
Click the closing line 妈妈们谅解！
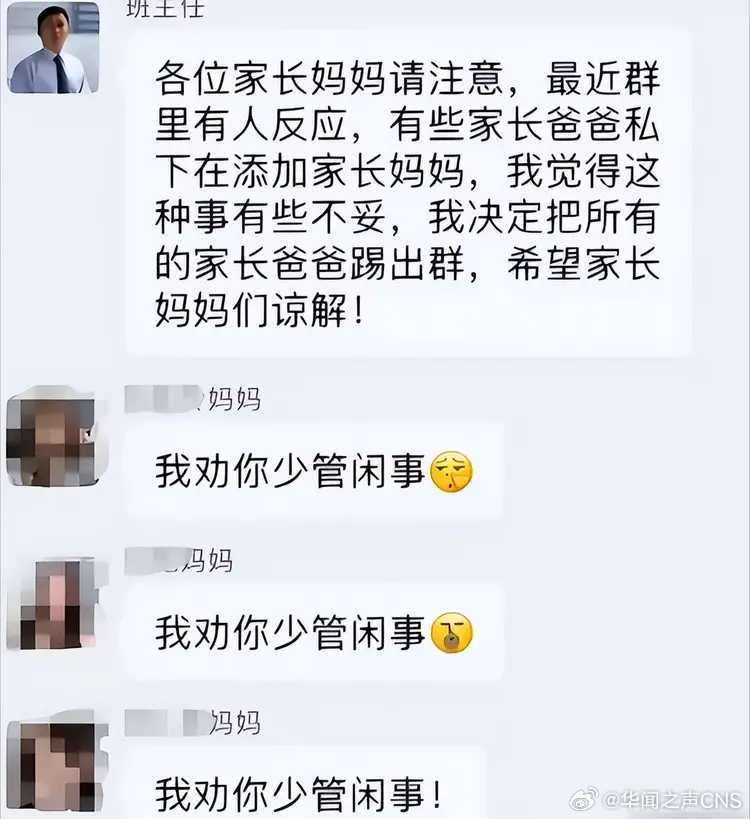pos(259,310)
